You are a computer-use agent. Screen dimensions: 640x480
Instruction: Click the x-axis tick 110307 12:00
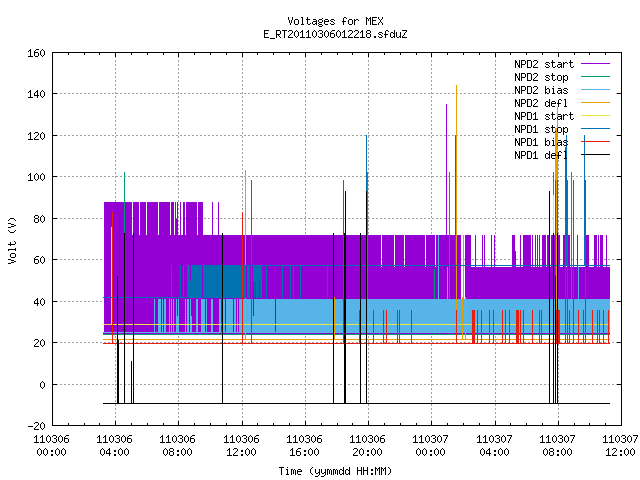point(620,446)
